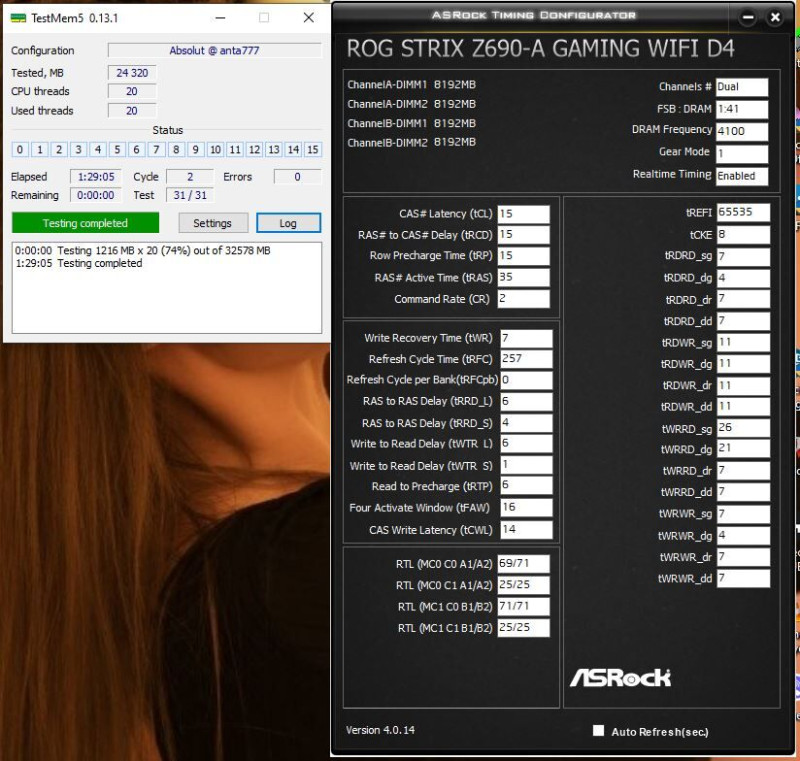Click the tWRWR_sg value field
Screen dimensions: 800x761
pos(743,514)
